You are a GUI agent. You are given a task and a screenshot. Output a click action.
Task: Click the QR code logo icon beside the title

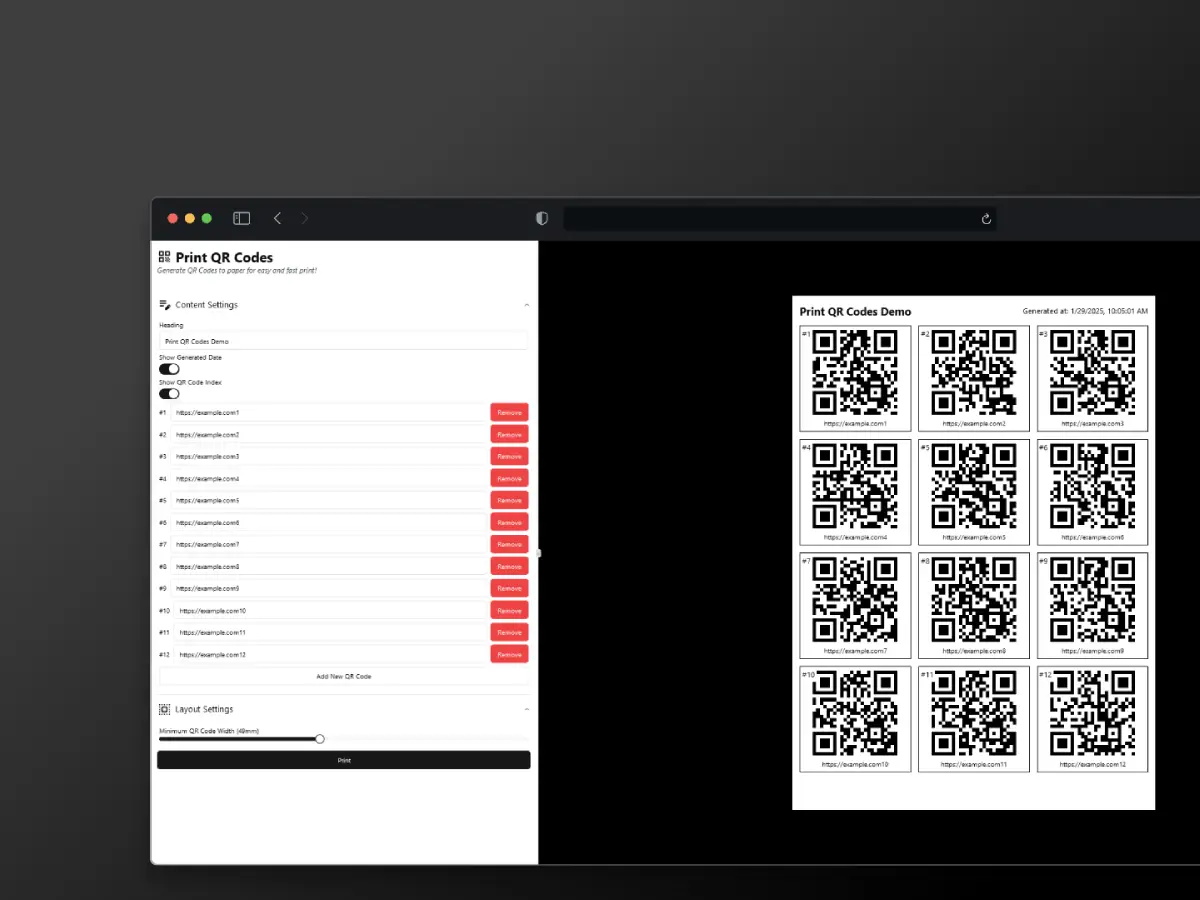(165, 257)
